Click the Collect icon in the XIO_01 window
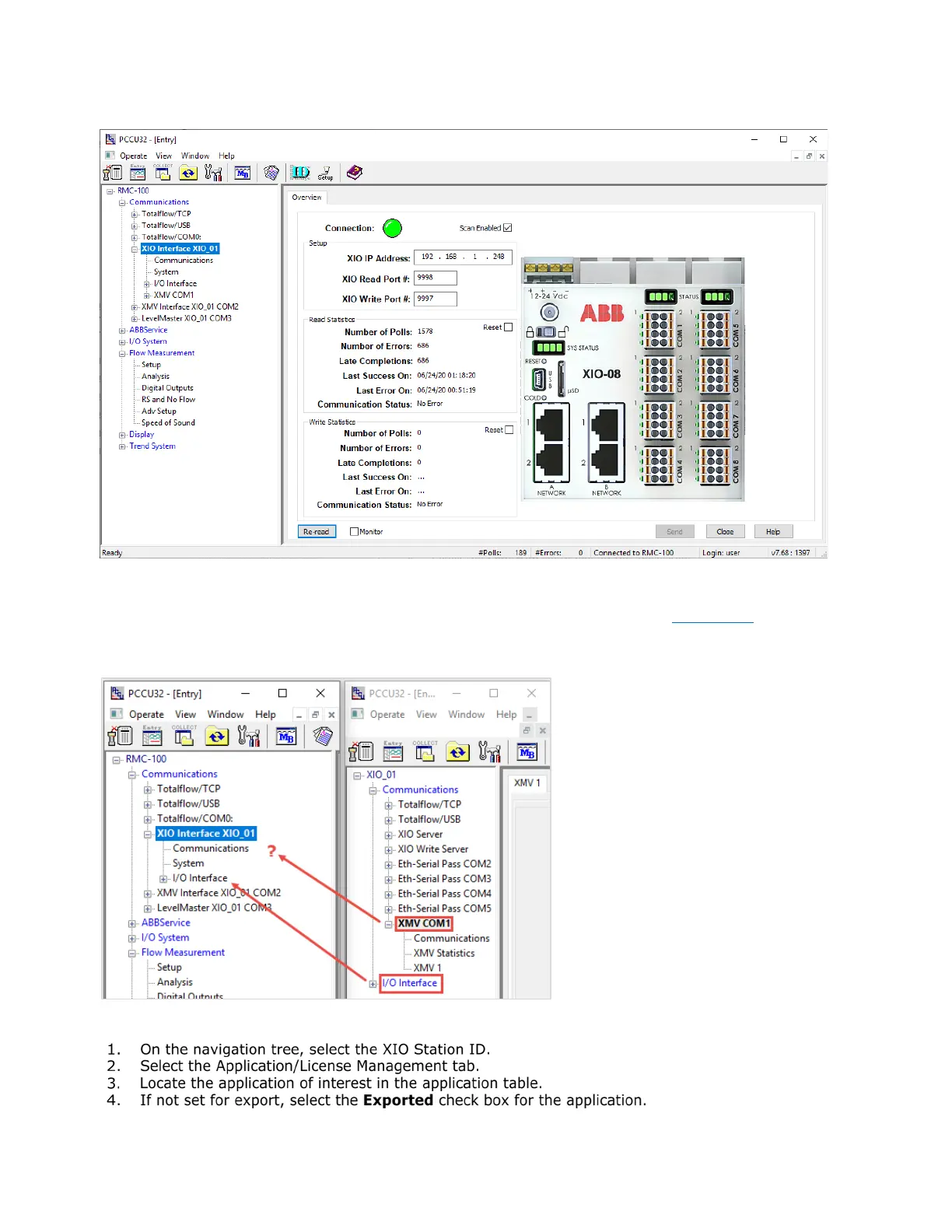The width and height of the screenshot is (952, 1232). [x=425, y=752]
